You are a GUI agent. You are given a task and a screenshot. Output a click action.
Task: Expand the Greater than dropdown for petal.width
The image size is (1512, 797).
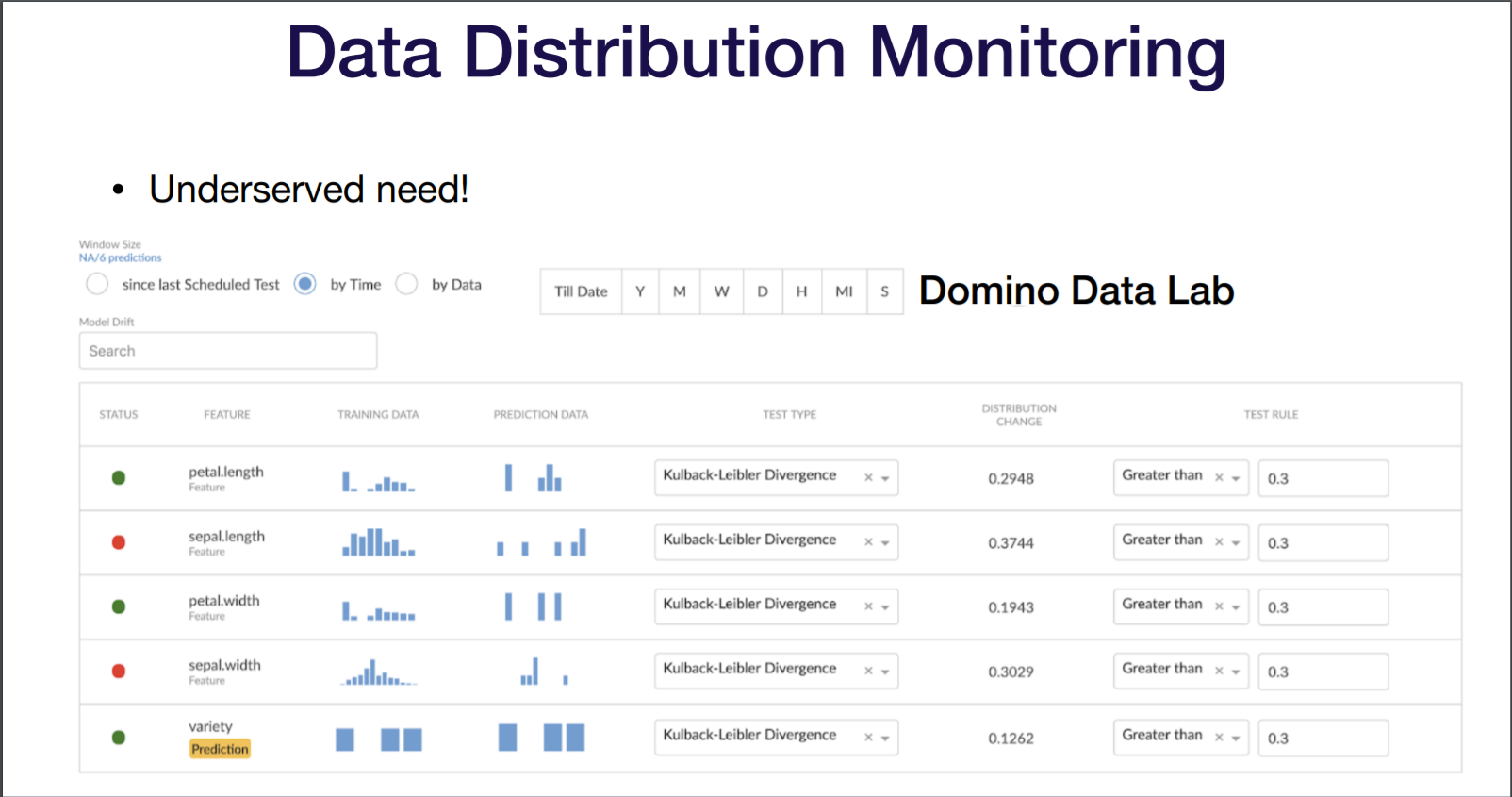[1236, 607]
